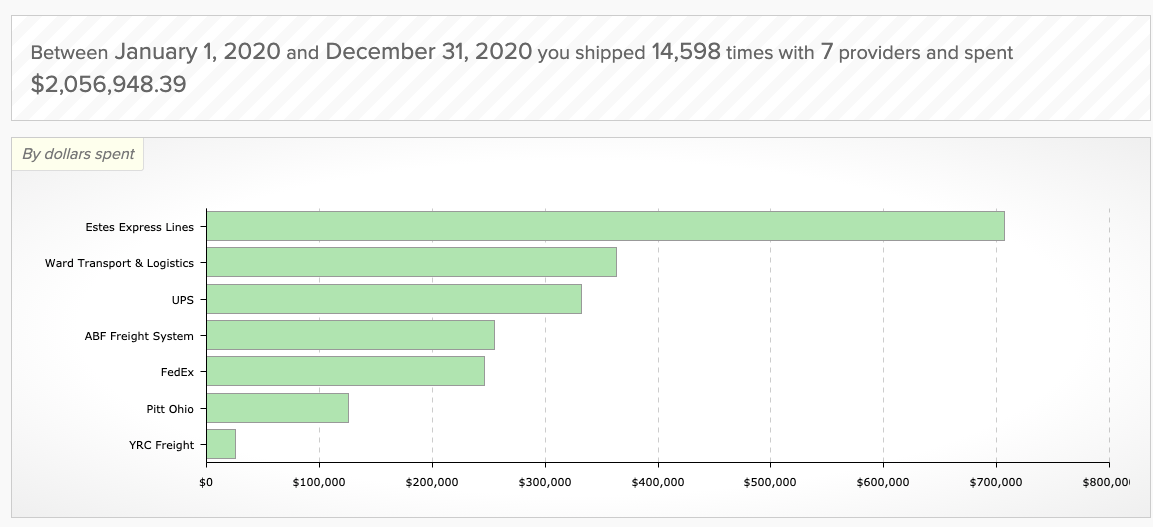Click the '$0' axis tick label

tap(206, 482)
